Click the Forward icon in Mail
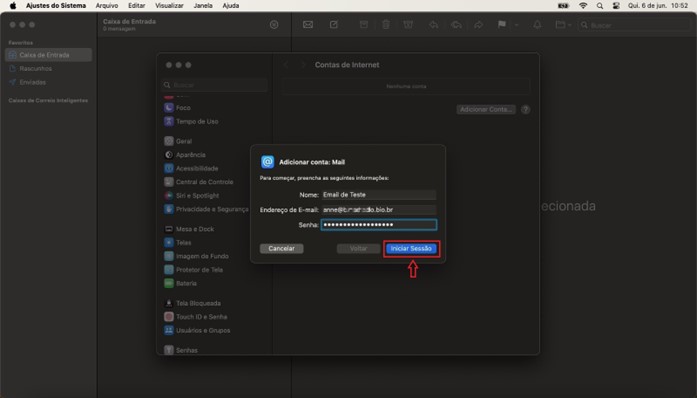The height and width of the screenshot is (398, 697). (x=478, y=25)
